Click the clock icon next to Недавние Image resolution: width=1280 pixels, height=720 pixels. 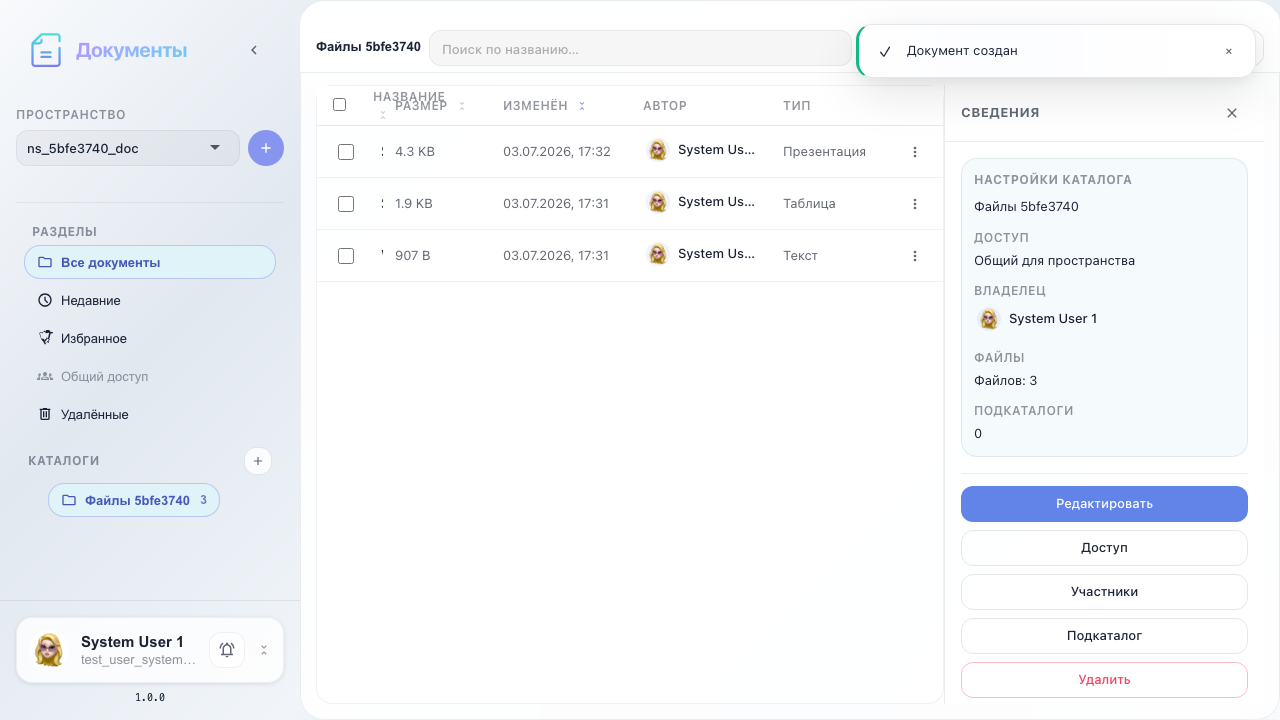coord(45,300)
